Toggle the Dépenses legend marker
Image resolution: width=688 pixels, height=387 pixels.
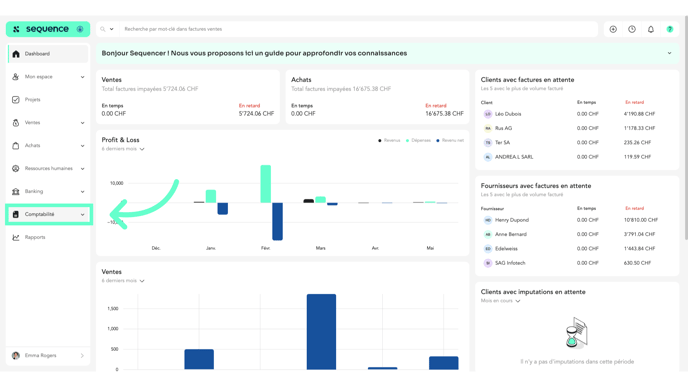(407, 140)
